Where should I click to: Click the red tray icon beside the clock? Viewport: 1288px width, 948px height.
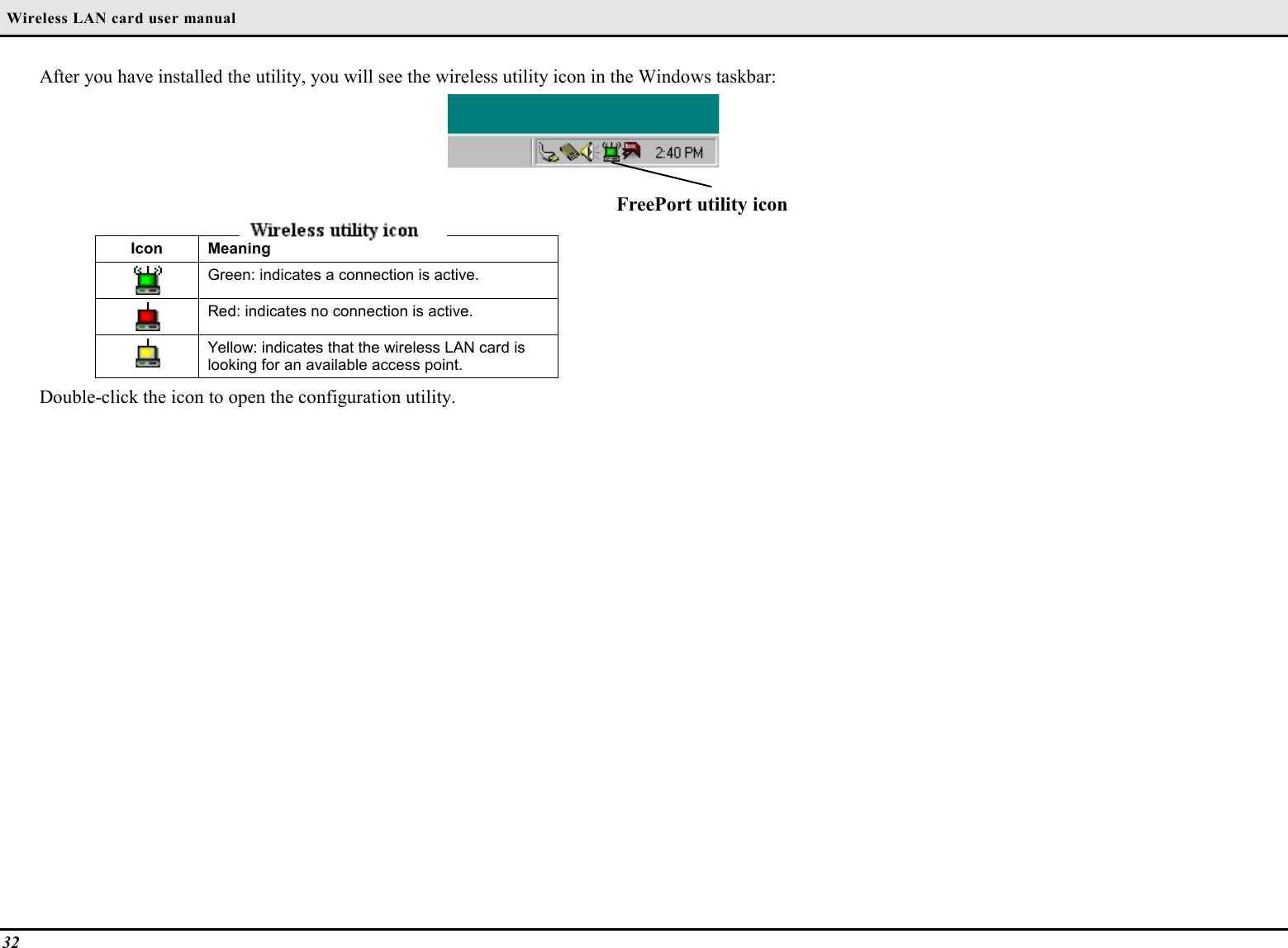(x=631, y=151)
